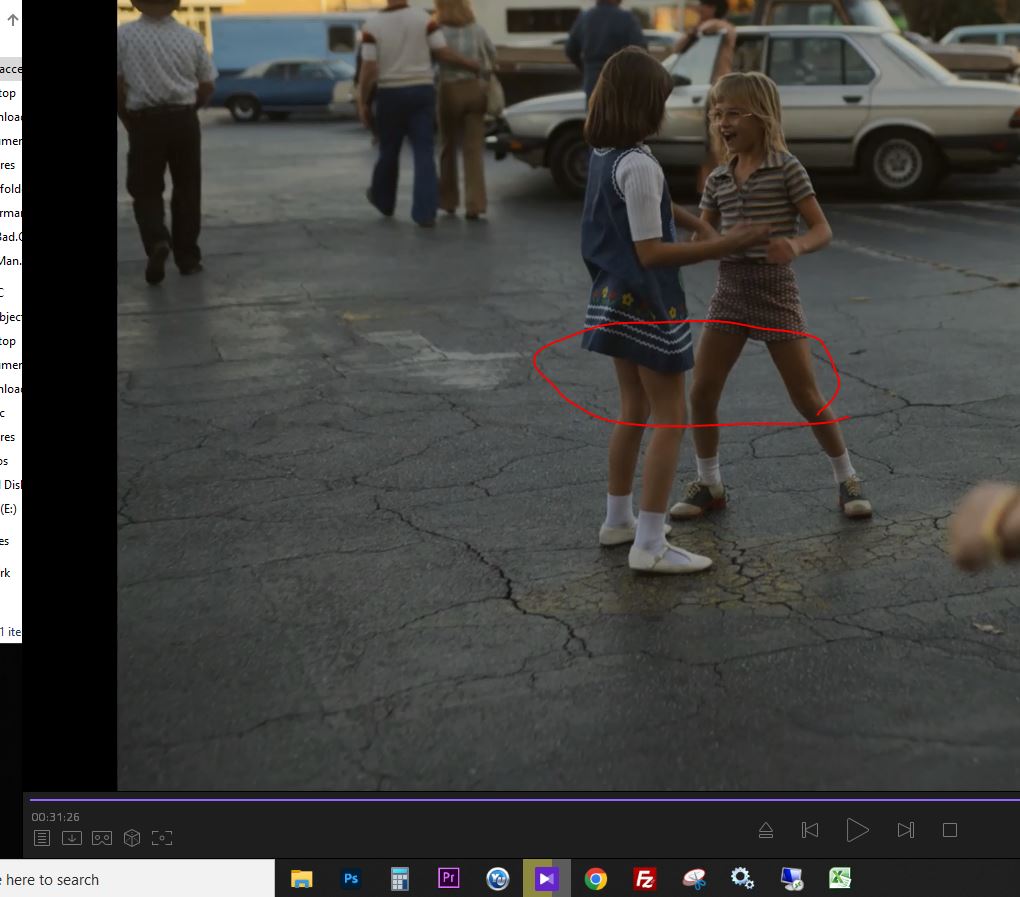The height and width of the screenshot is (897, 1020).
Task: Open the playlist panel icon
Action: pos(41,838)
